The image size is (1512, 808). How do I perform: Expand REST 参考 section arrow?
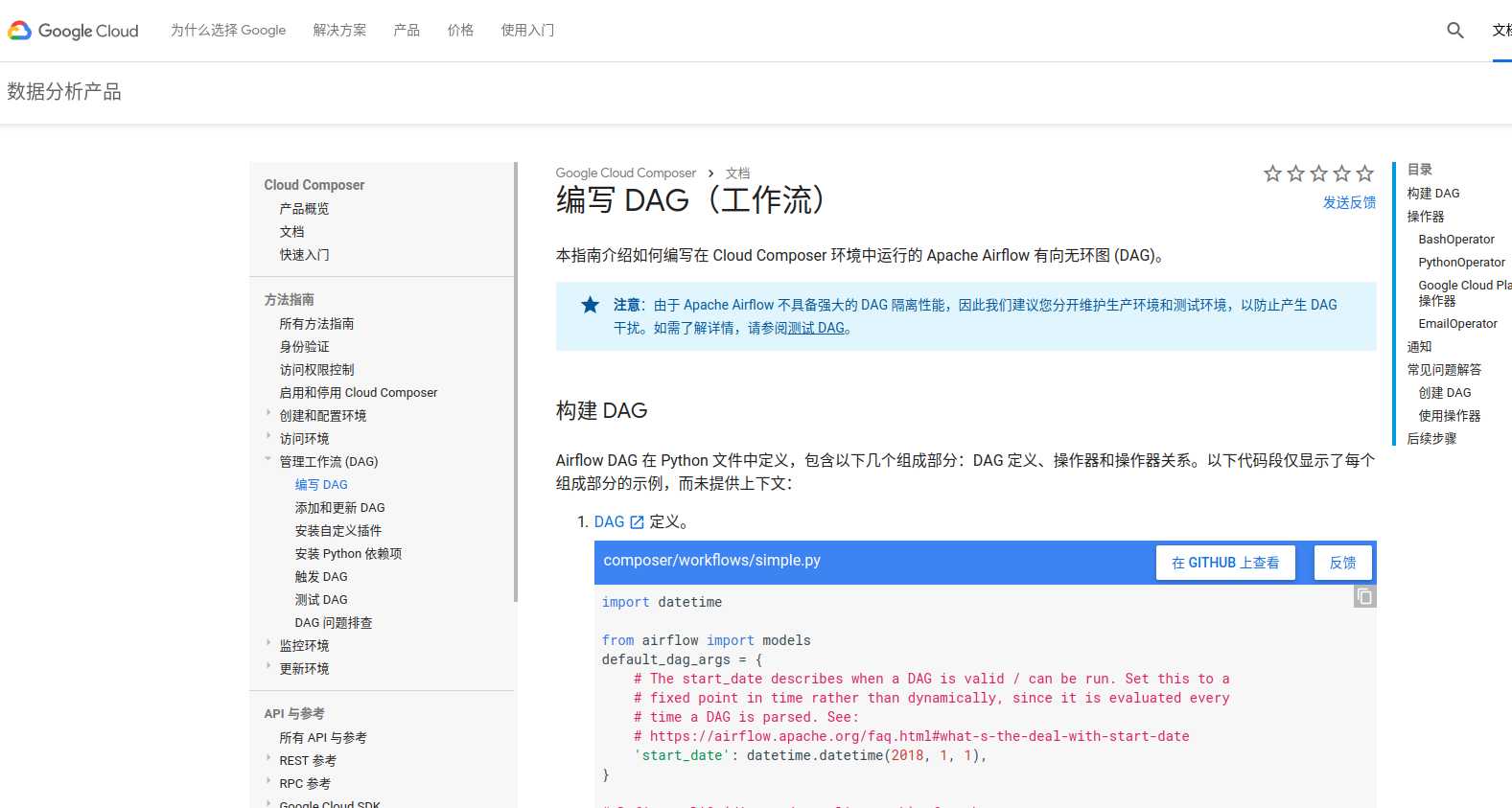[x=268, y=758]
